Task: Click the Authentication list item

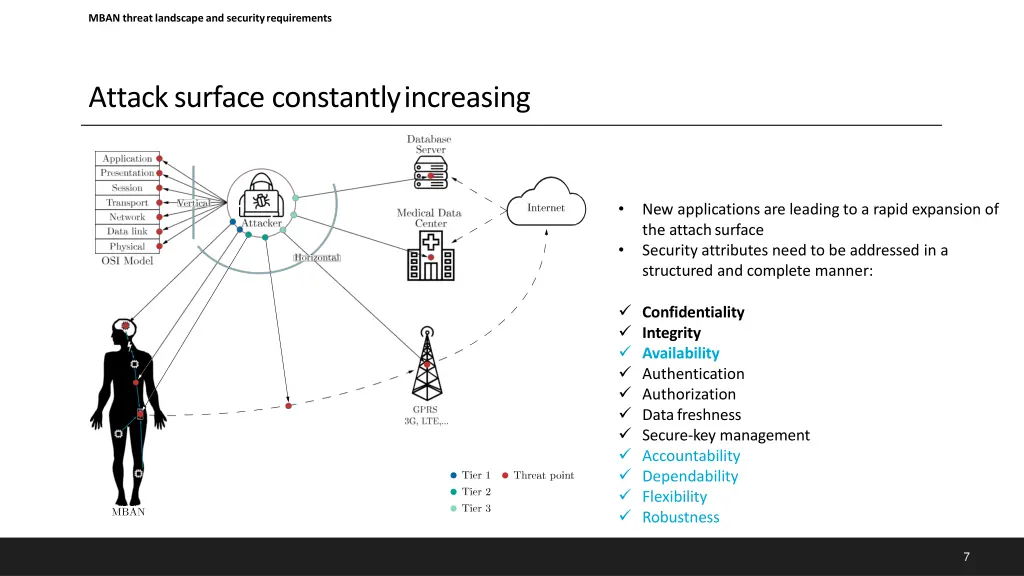Action: click(x=693, y=374)
